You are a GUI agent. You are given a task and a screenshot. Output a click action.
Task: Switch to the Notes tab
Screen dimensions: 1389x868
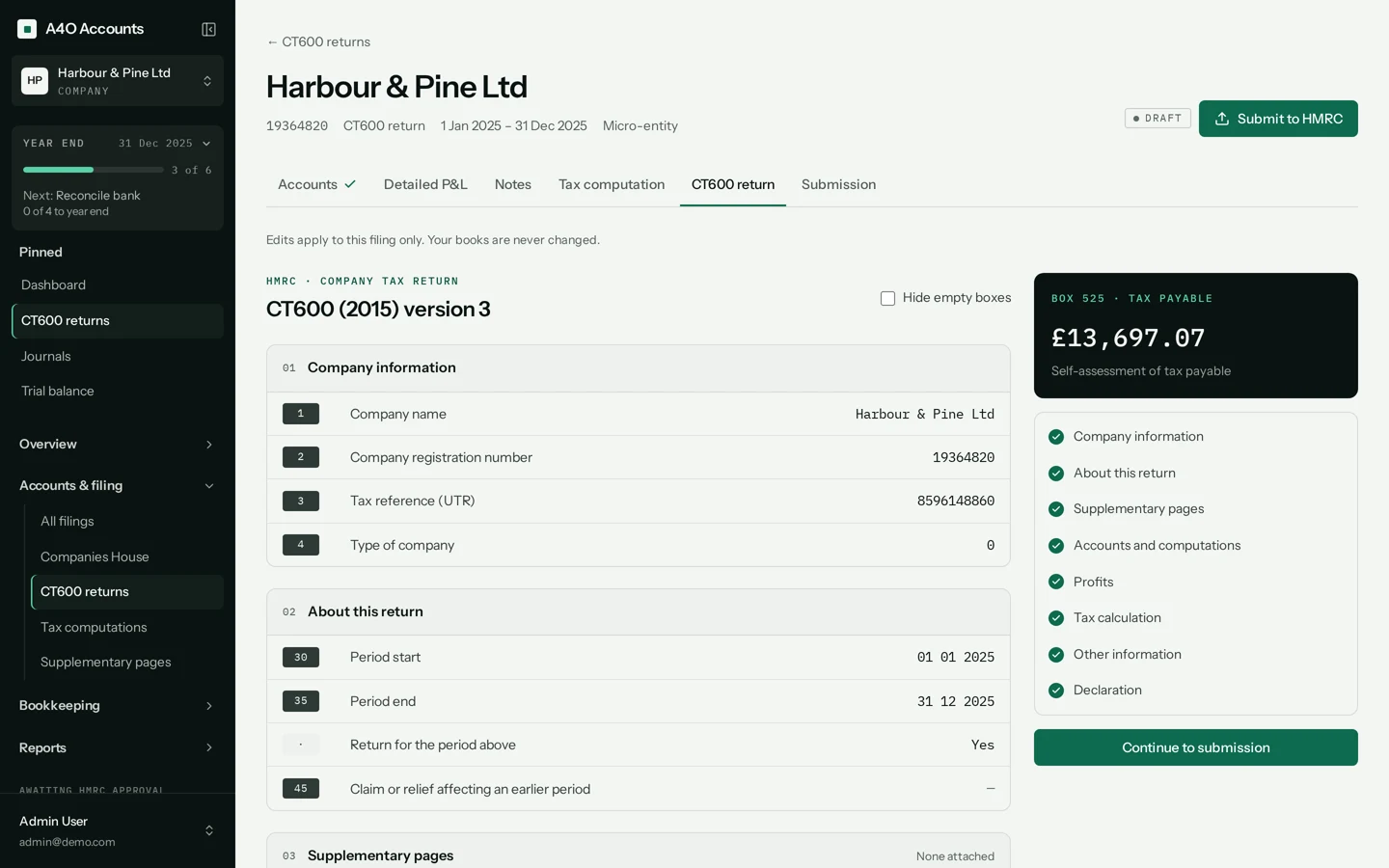[x=513, y=184]
